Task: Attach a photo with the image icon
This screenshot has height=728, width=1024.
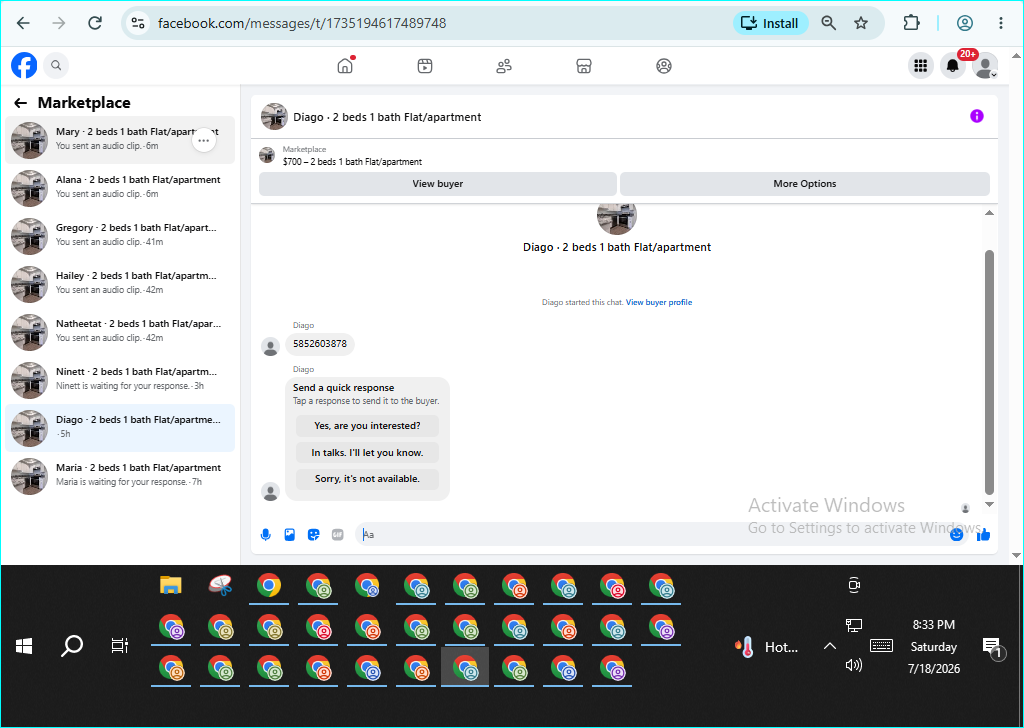Action: point(289,535)
